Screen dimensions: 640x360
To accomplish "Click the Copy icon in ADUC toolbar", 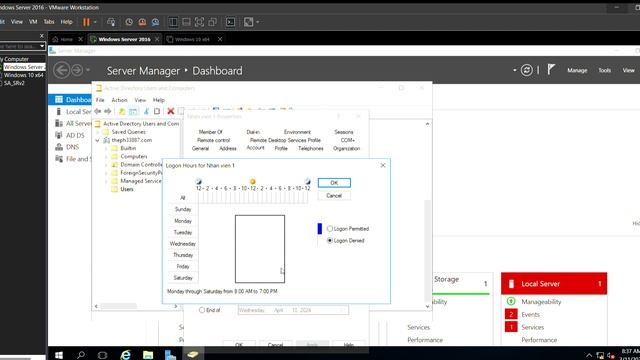I will tap(157, 111).
